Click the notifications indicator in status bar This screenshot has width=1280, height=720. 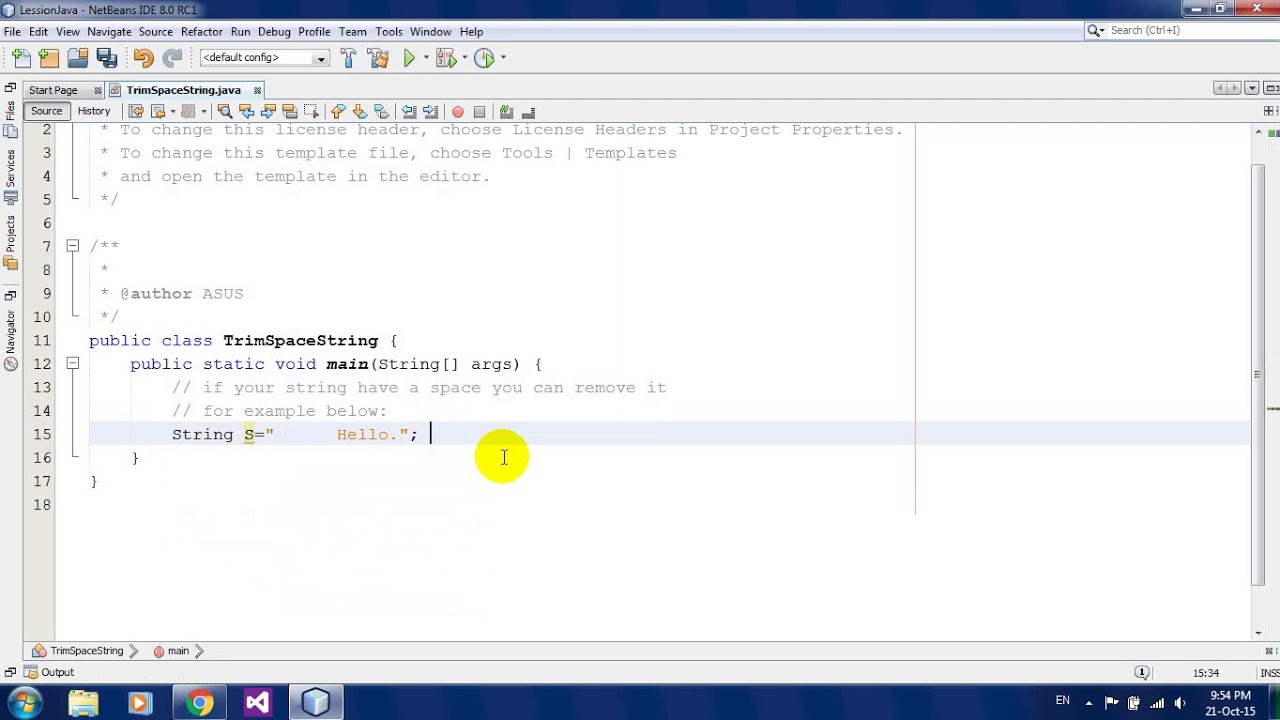coord(1142,673)
